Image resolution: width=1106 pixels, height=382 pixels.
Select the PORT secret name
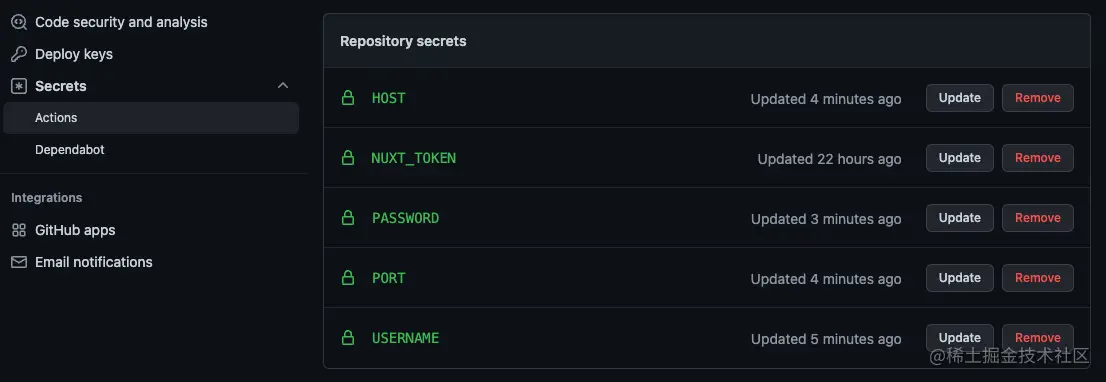pos(389,278)
